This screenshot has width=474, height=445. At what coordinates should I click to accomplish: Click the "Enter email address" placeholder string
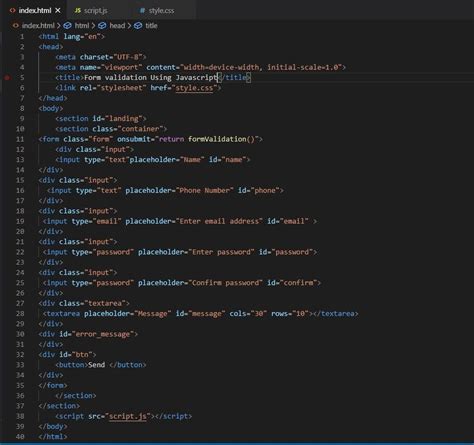(219, 221)
